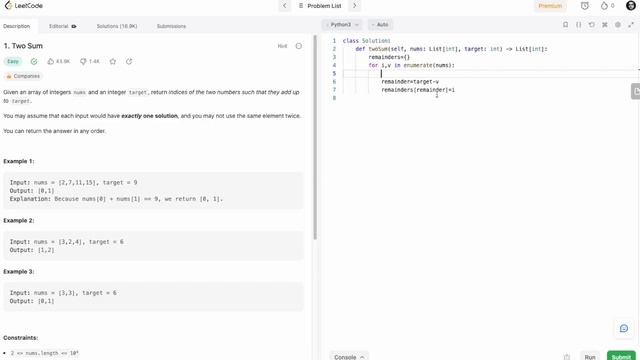Screen dimensions: 640x360
Task: Click 'Input: nums = [3,2,4], target = 6'
Action: [x=67, y=242]
